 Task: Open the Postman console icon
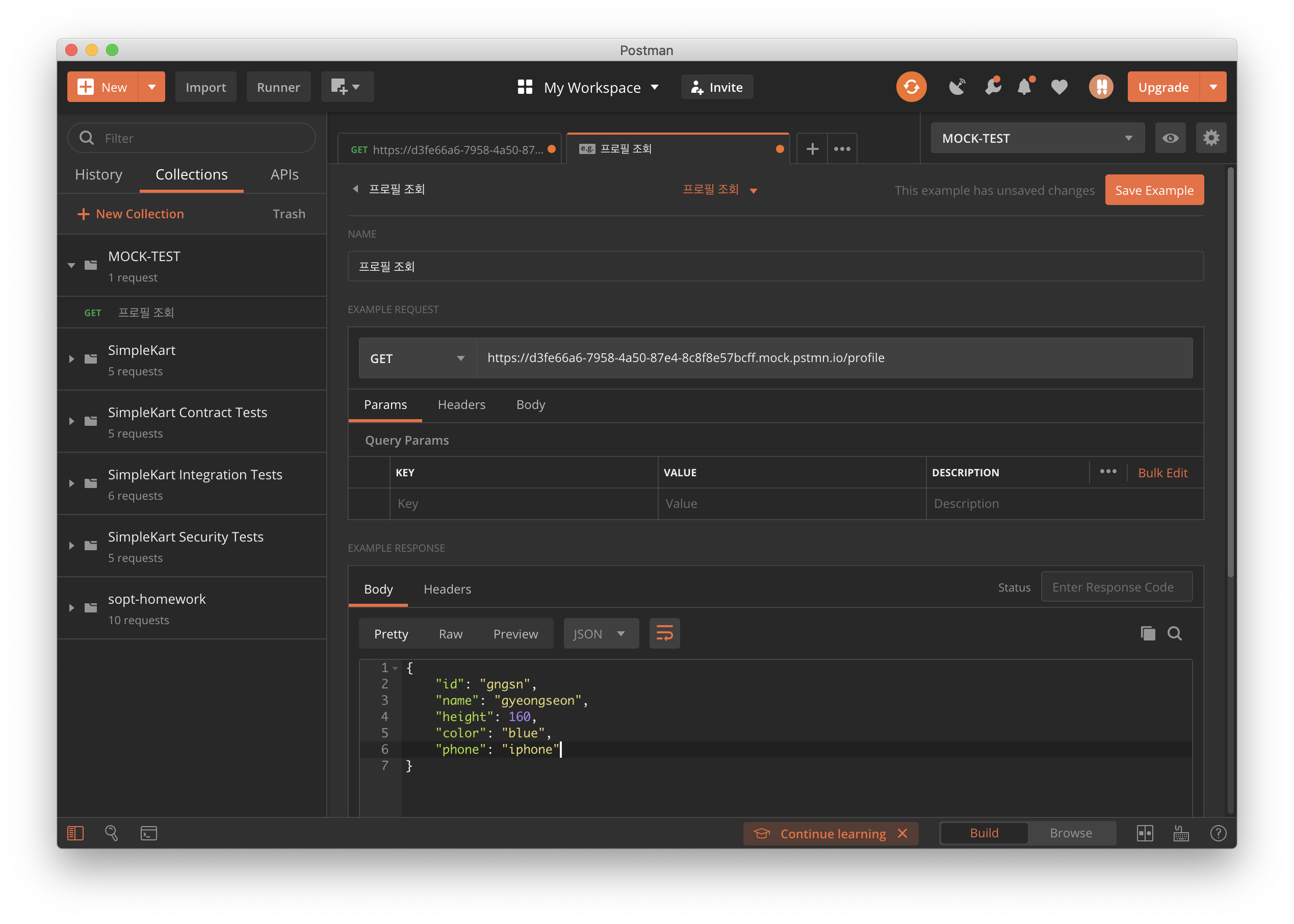tap(148, 833)
